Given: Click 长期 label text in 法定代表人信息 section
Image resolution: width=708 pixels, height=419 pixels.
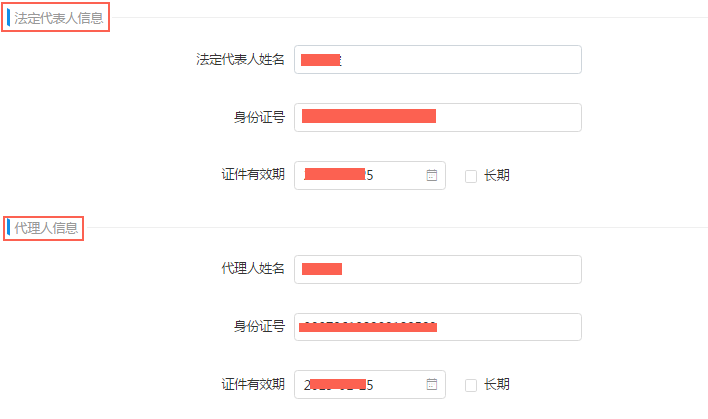Looking at the screenshot, I should [497, 176].
